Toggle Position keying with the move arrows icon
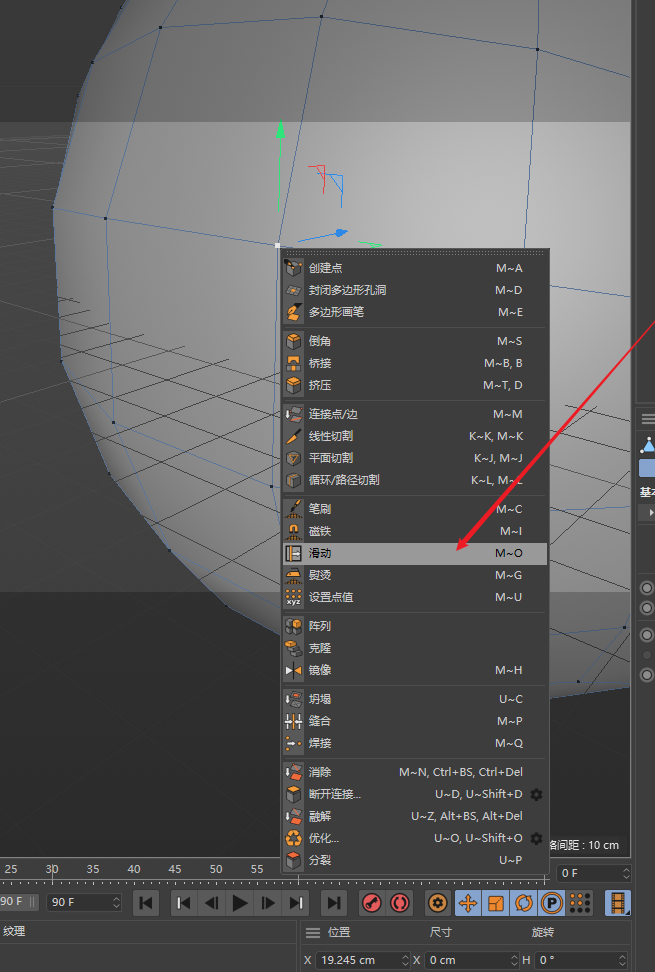Viewport: 655px width, 972px height. click(467, 903)
